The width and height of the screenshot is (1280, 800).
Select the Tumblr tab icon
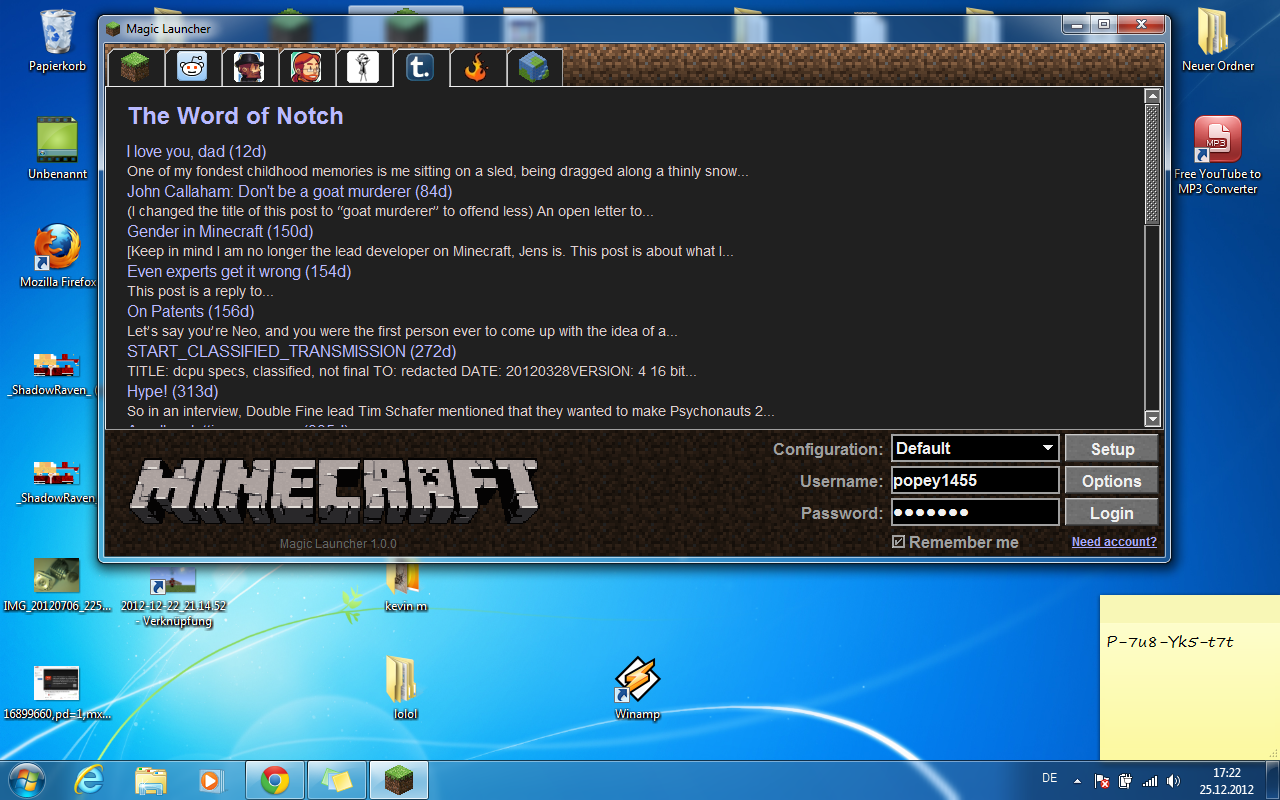coord(420,67)
